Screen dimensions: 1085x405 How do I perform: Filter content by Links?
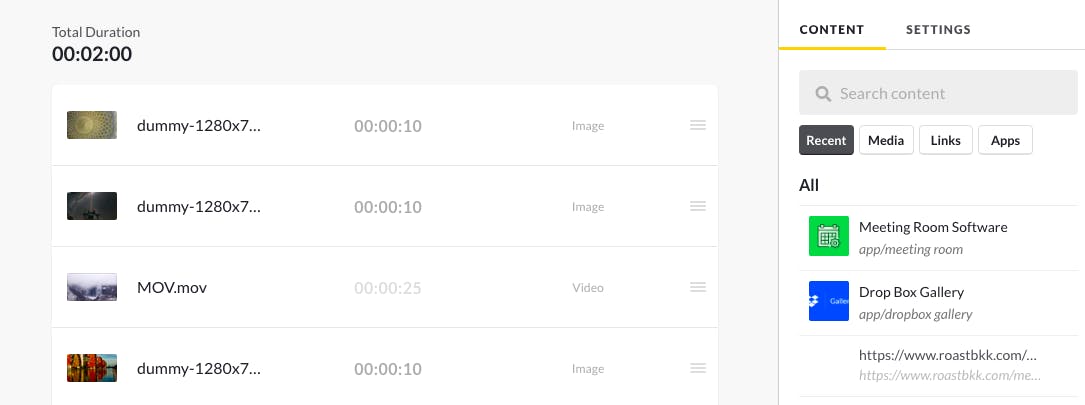pyautogui.click(x=946, y=141)
